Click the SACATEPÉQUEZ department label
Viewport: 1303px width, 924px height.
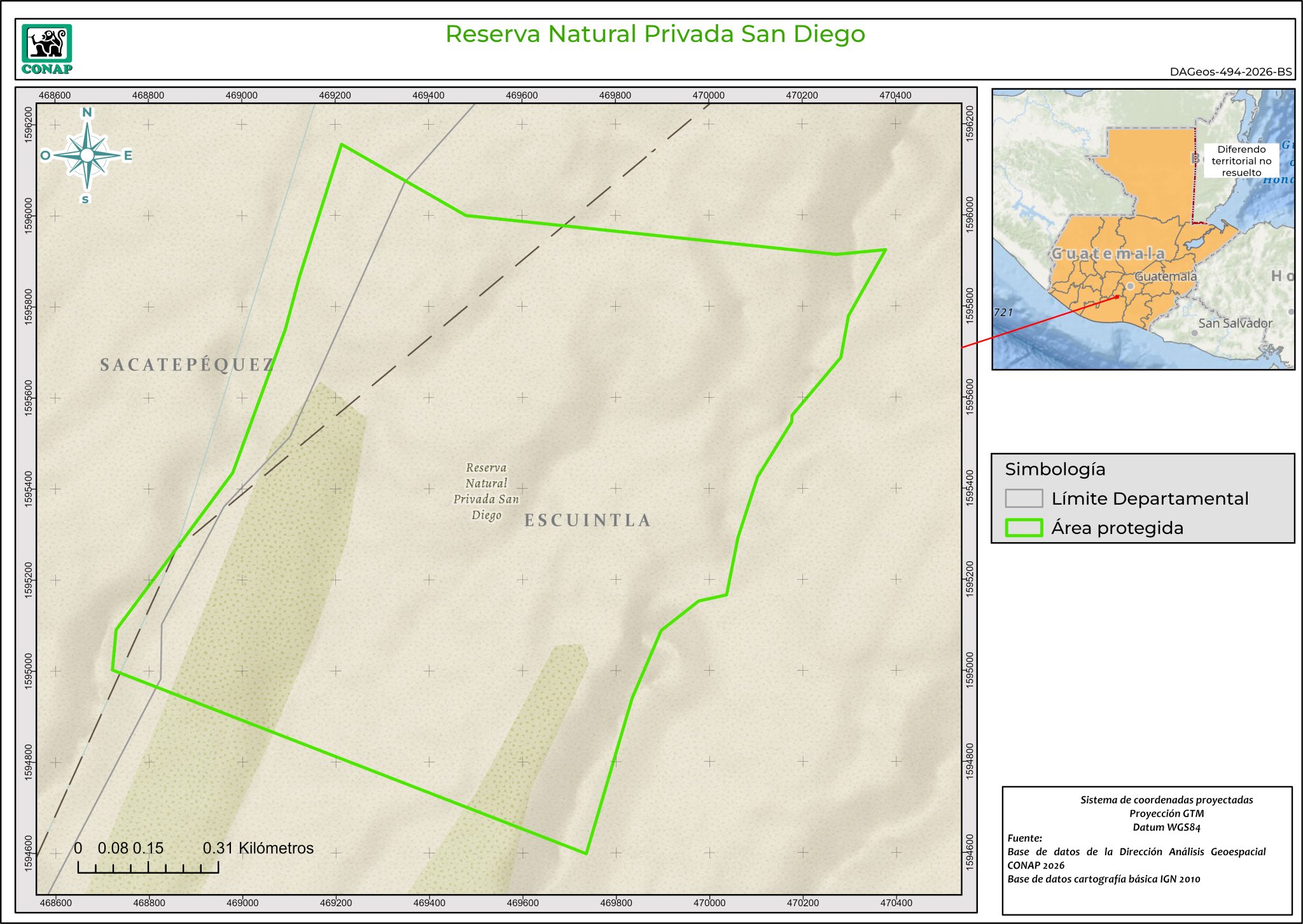click(x=187, y=365)
